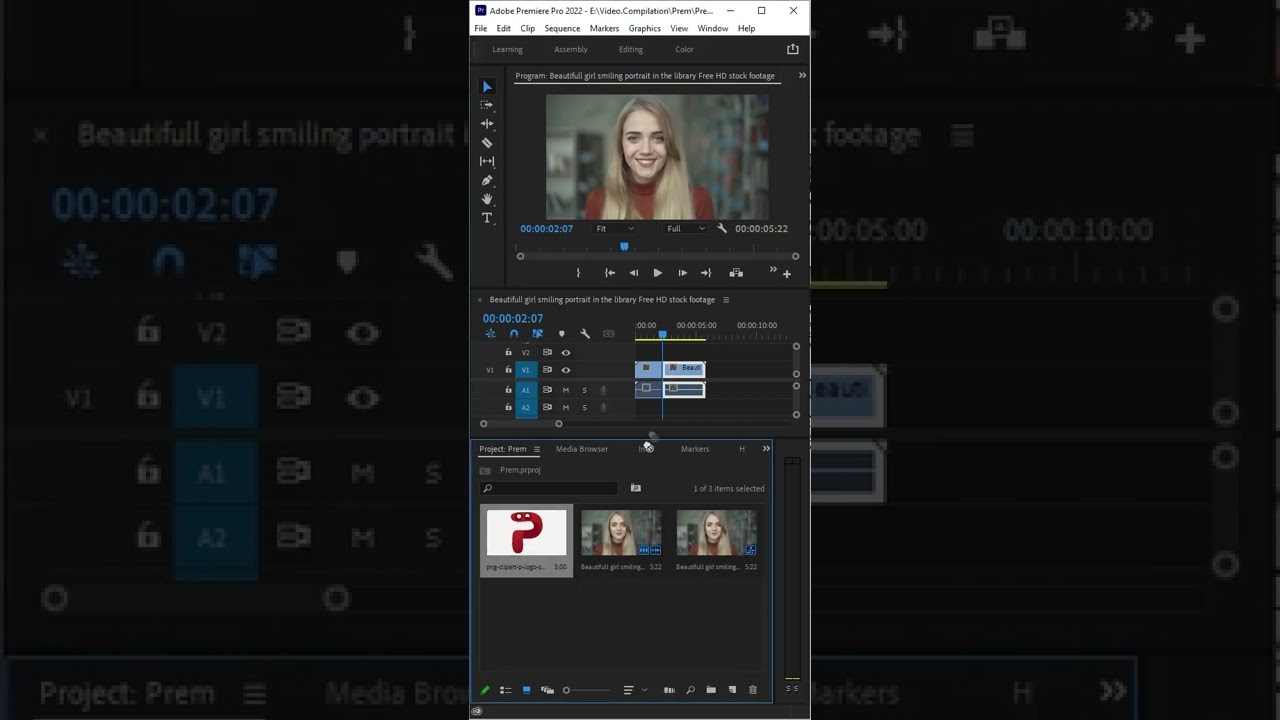1280x720 pixels.
Task: Select the Razor tool
Action: point(487,143)
